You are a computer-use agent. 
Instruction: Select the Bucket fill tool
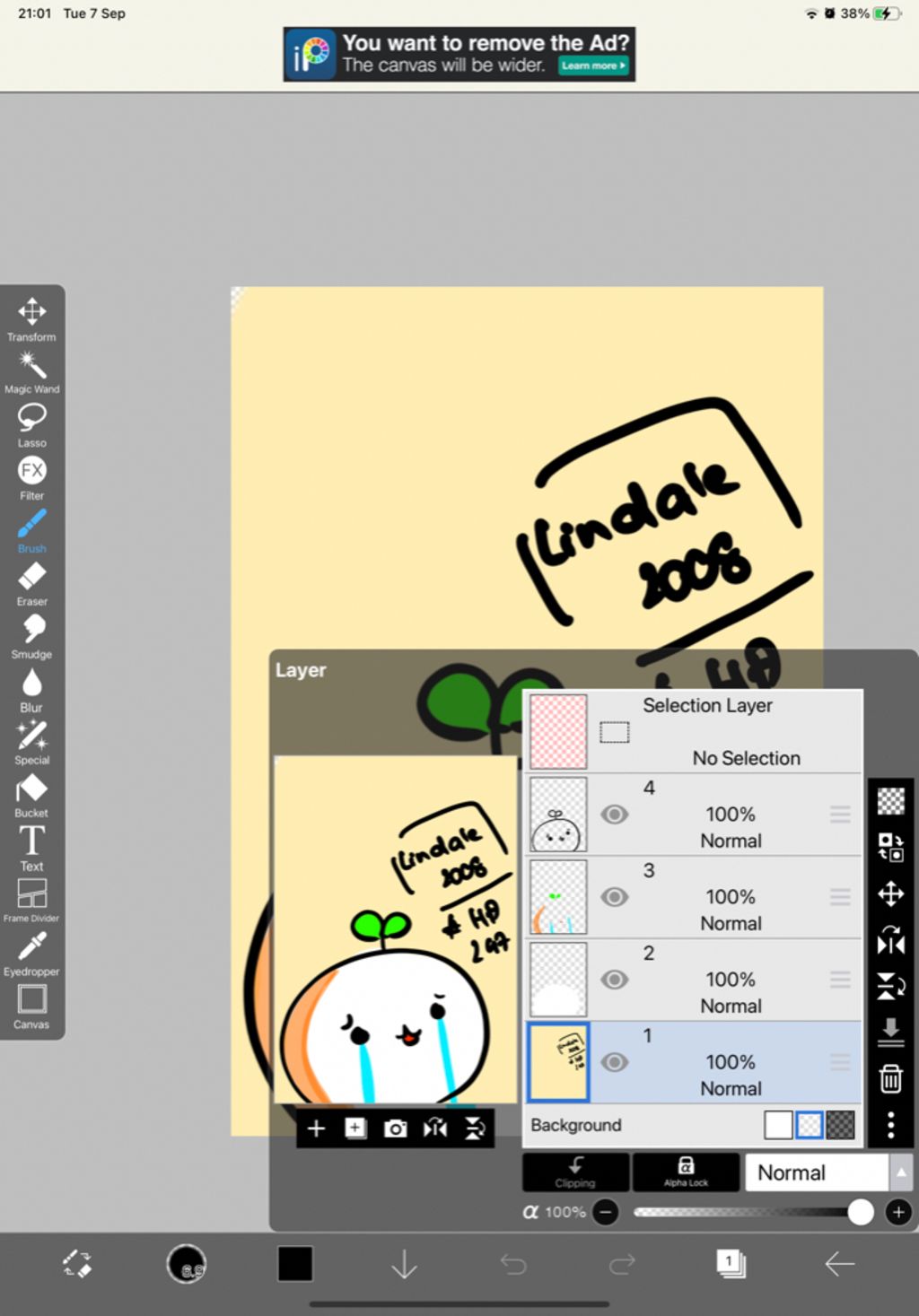(x=31, y=796)
